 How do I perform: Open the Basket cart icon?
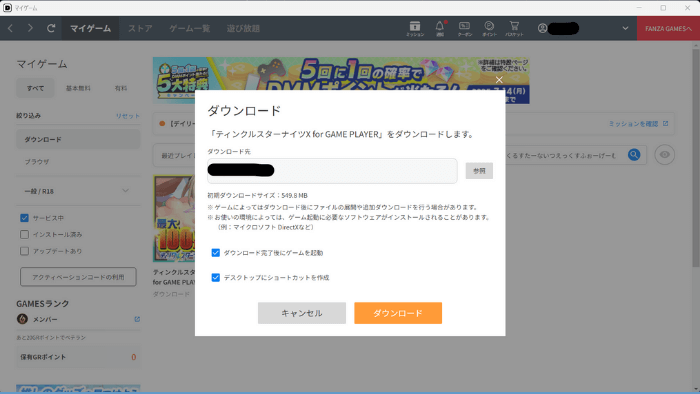(514, 28)
